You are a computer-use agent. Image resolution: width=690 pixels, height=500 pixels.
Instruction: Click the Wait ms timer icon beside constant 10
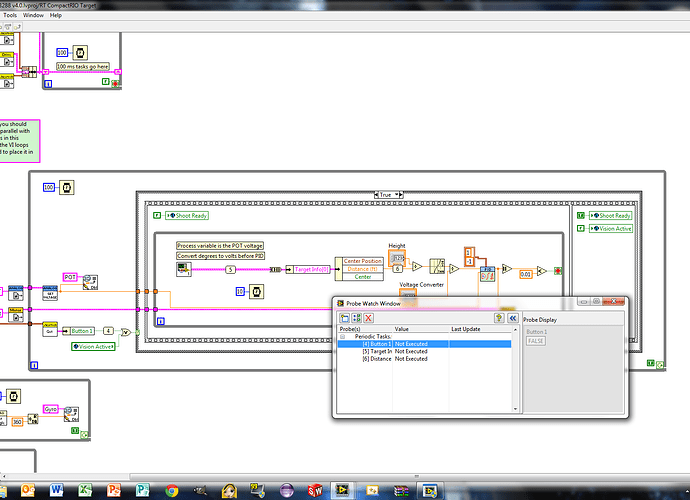257,291
